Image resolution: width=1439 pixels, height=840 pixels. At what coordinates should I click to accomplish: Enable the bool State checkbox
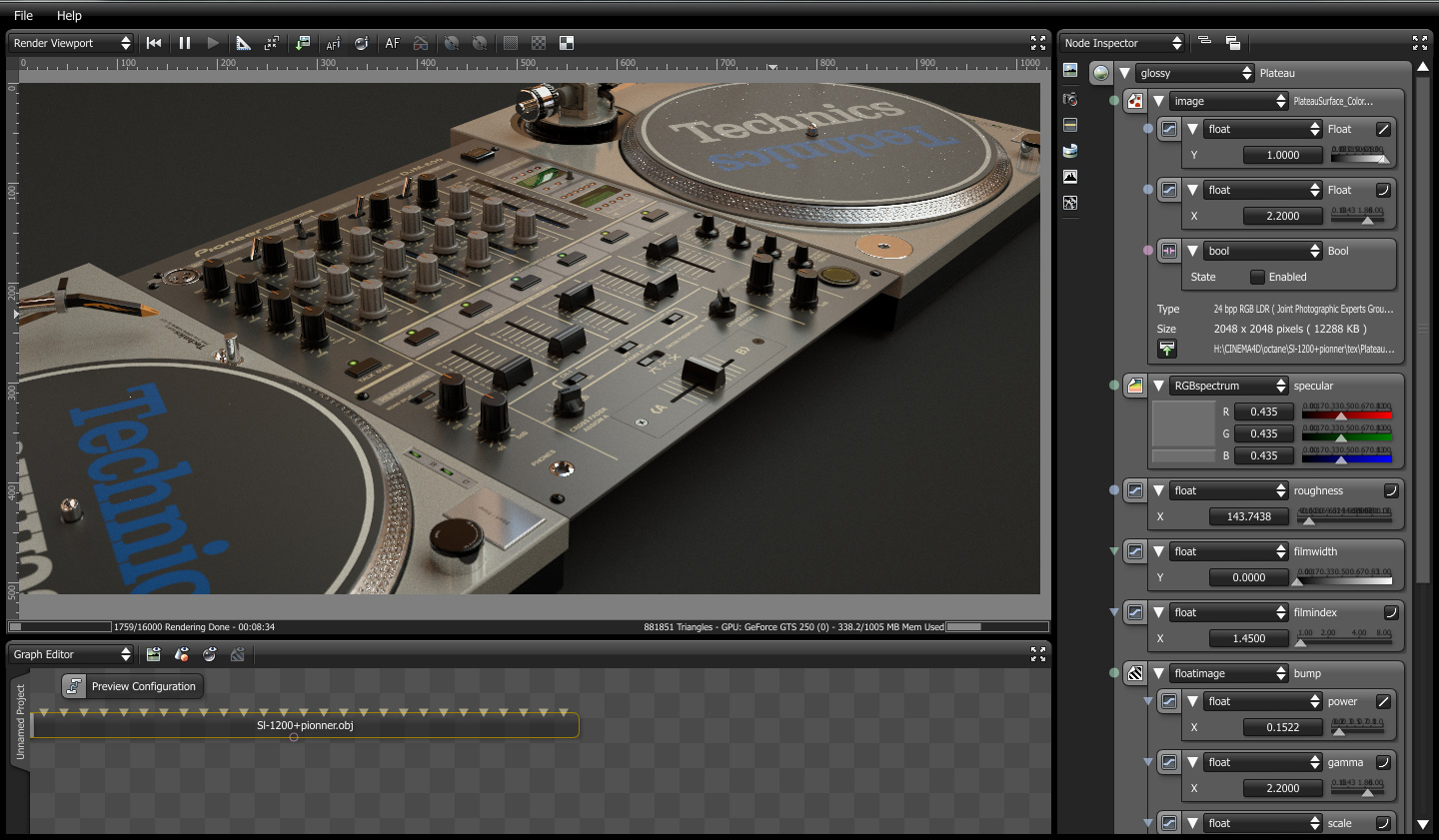tap(1258, 277)
